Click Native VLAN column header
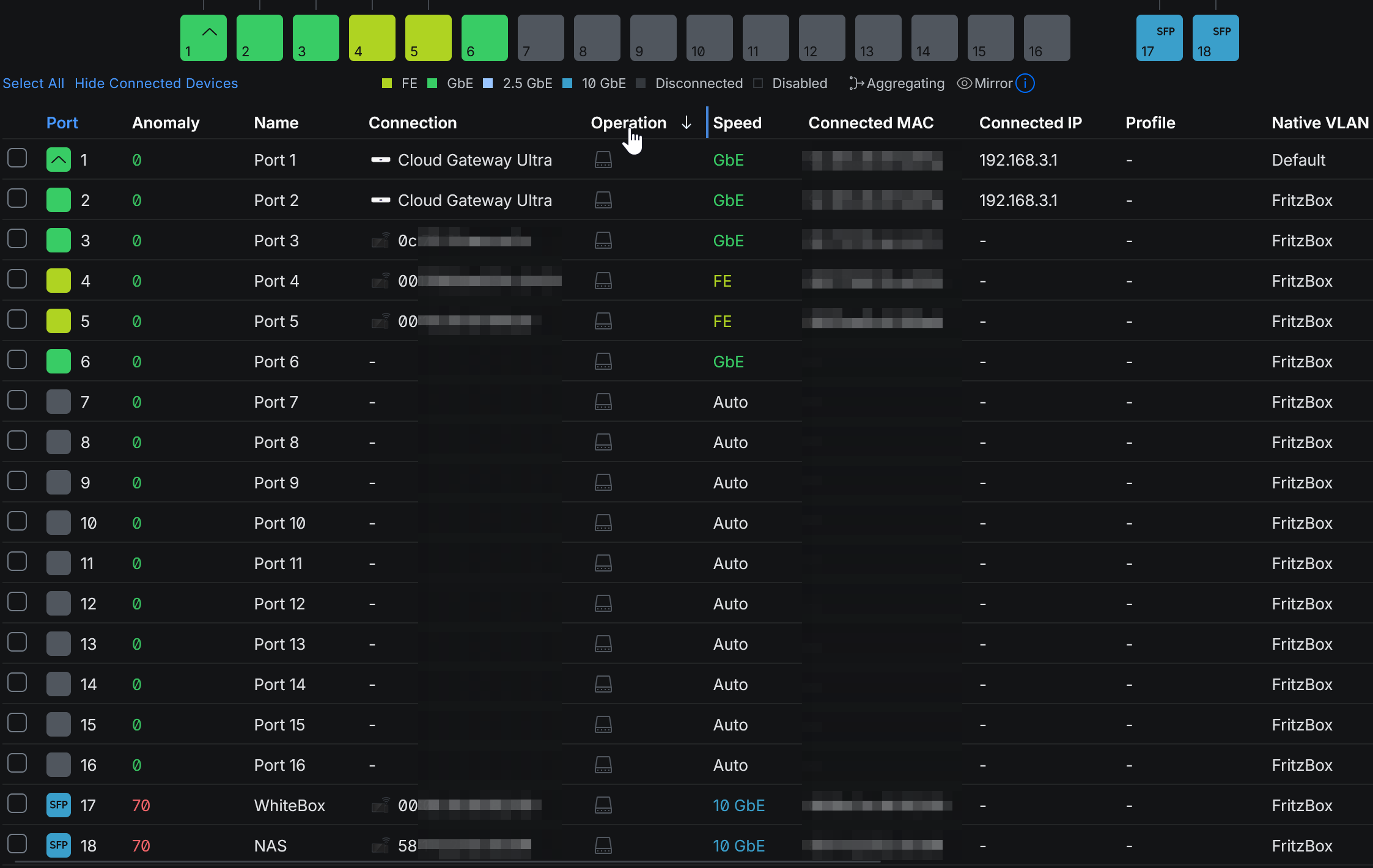The image size is (1373, 868). tap(1320, 123)
